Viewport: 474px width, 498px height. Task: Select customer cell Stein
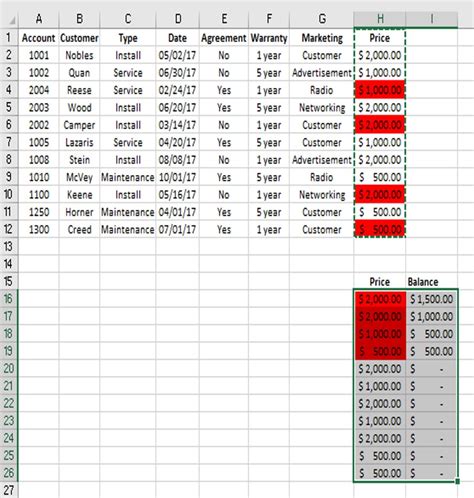pos(79,160)
